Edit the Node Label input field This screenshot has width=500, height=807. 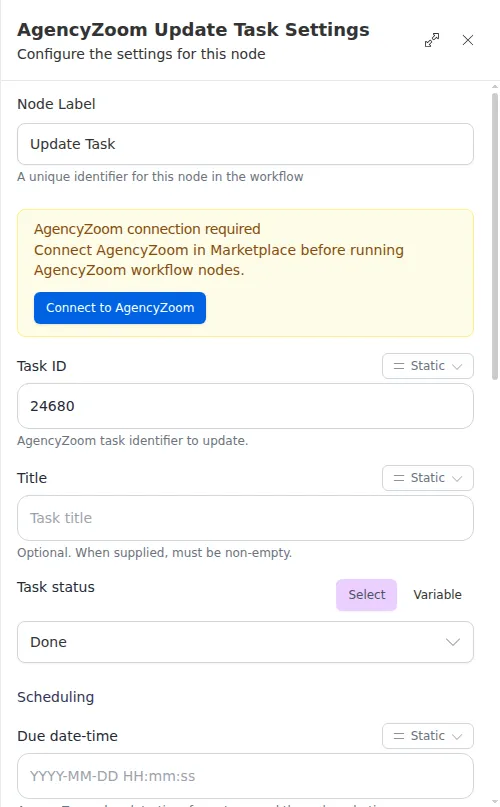pyautogui.click(x=245, y=144)
